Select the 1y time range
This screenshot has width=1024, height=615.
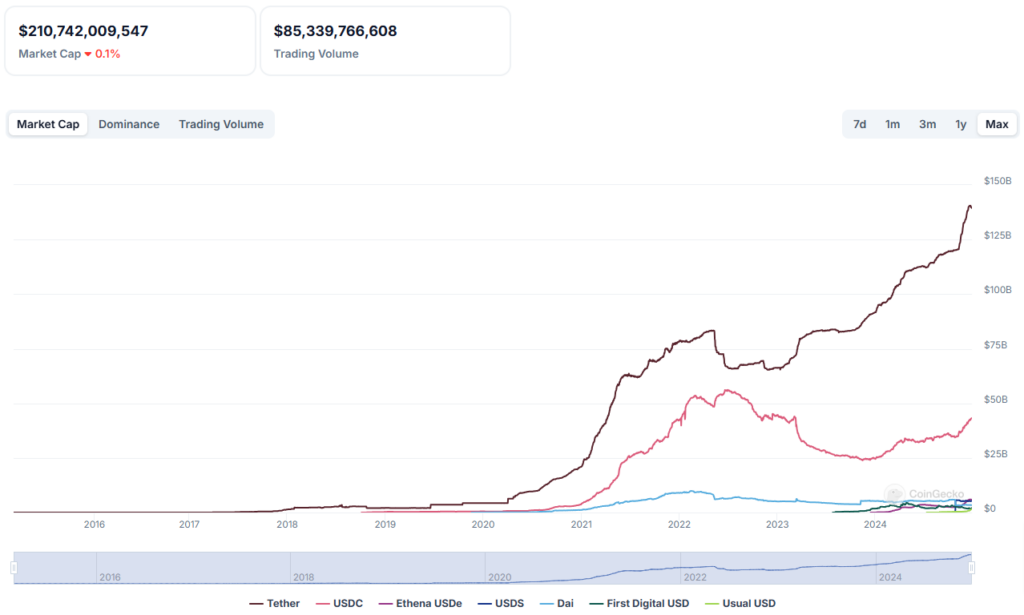click(x=961, y=124)
